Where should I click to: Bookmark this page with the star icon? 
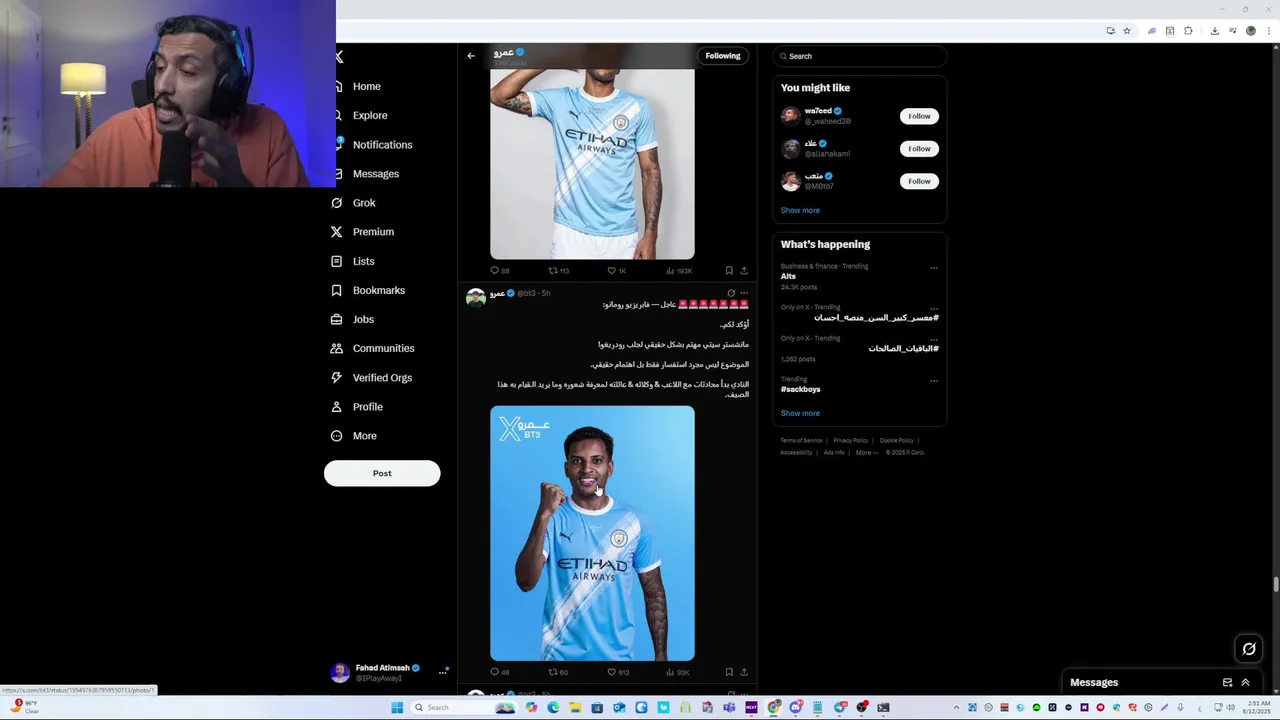tap(1127, 31)
